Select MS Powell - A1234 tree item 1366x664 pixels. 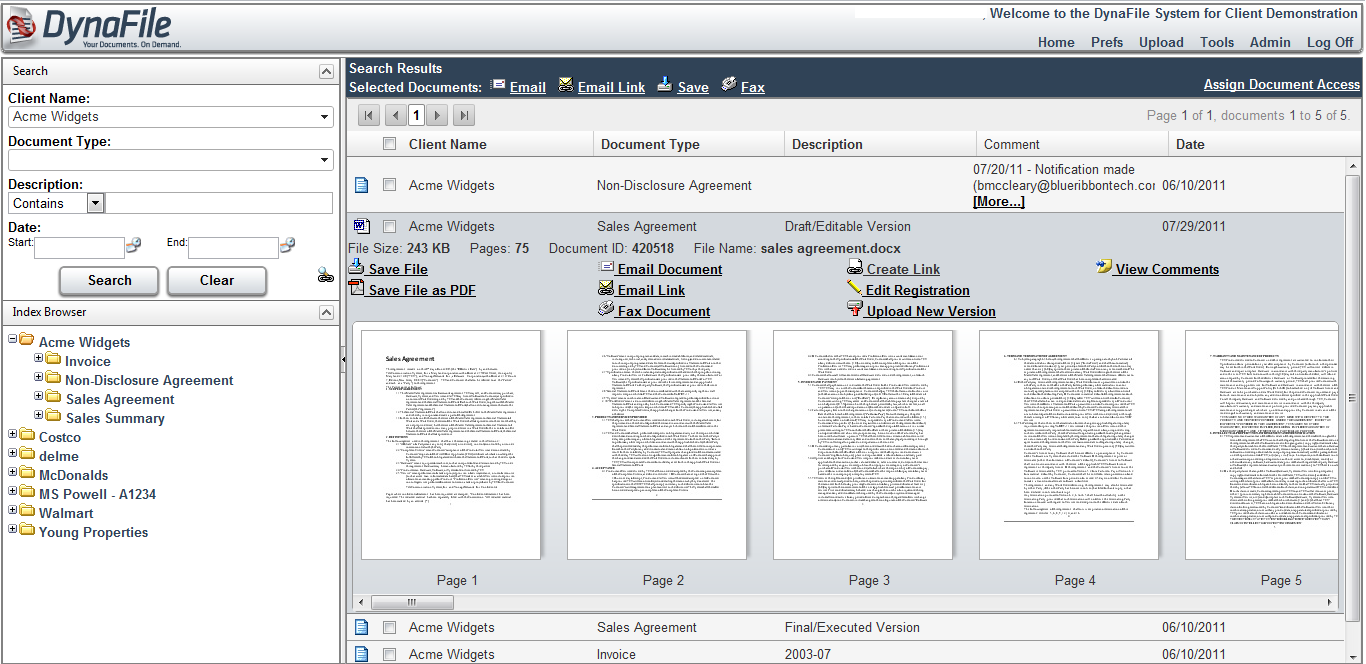click(97, 494)
